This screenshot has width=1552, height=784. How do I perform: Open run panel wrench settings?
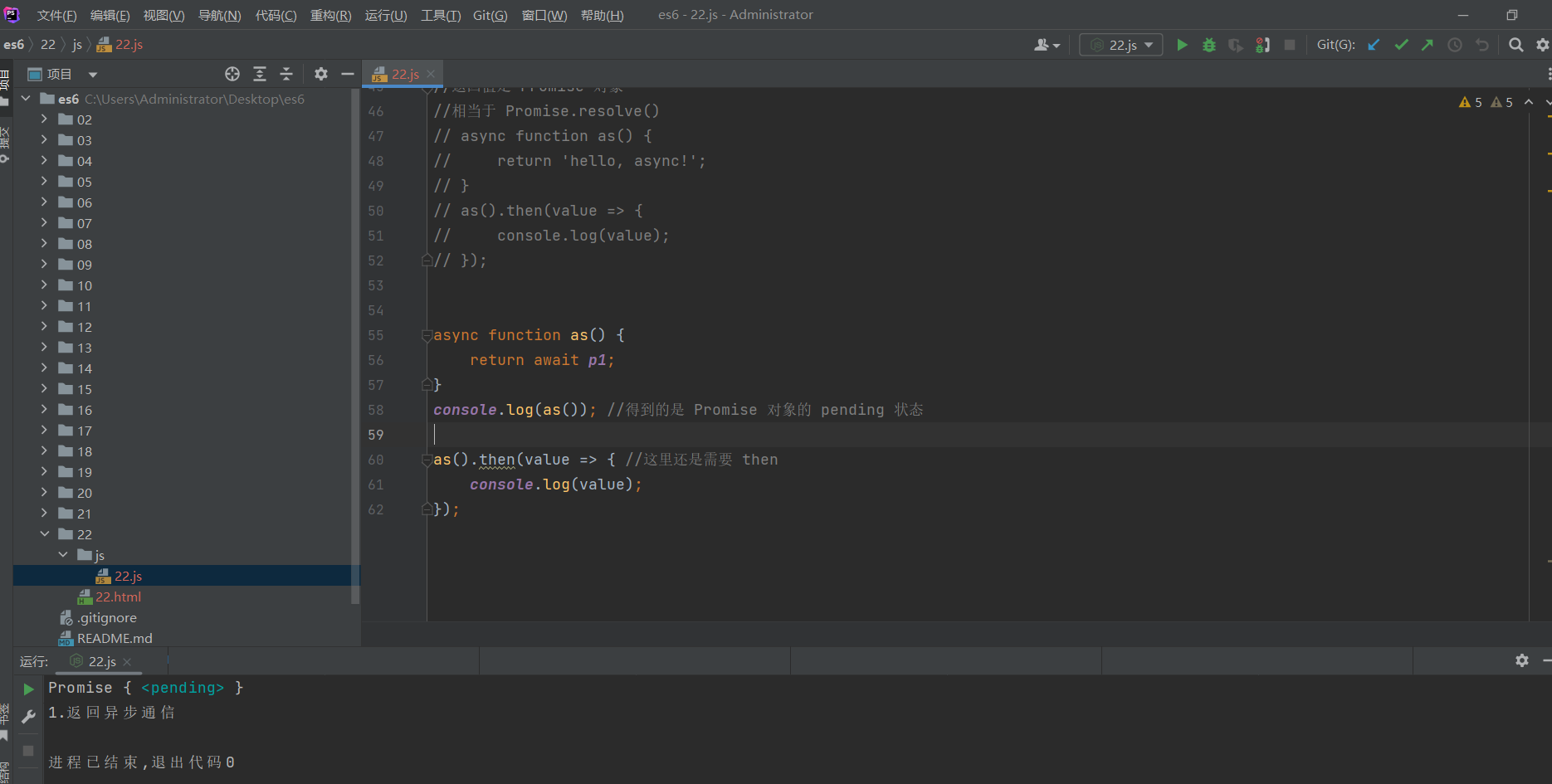pyautogui.click(x=28, y=716)
